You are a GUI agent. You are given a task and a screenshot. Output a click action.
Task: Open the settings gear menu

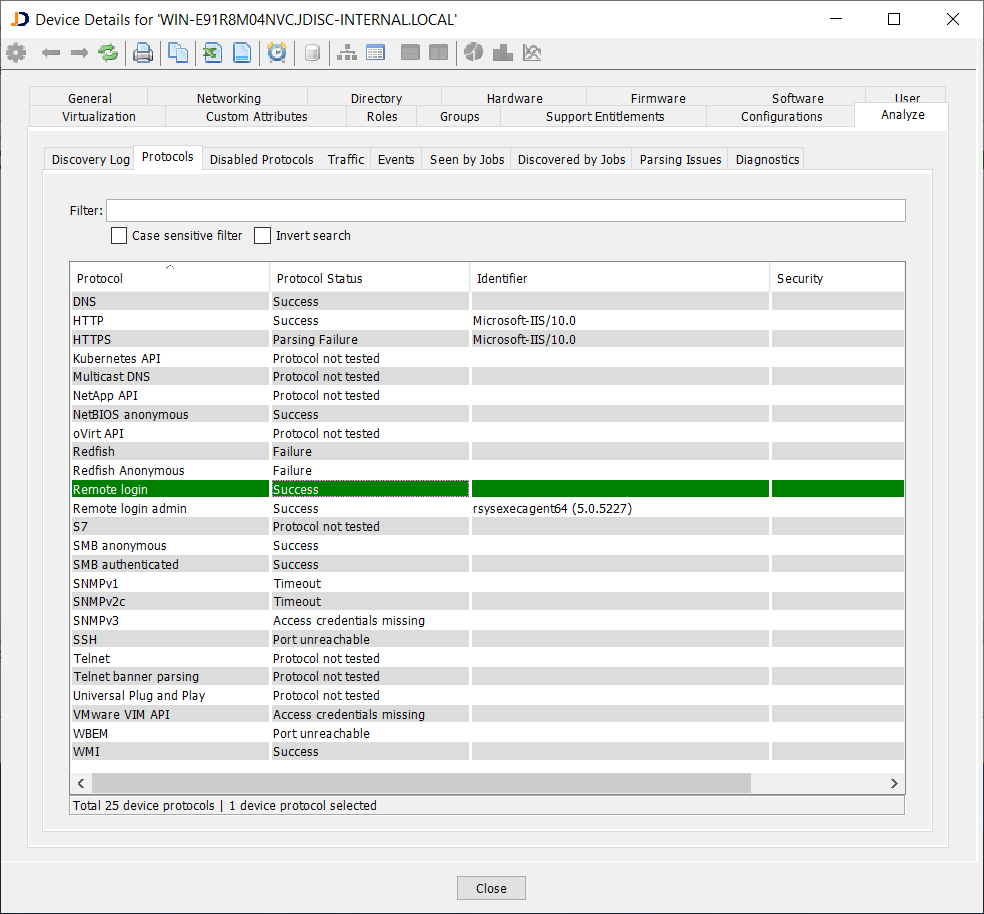click(x=16, y=52)
